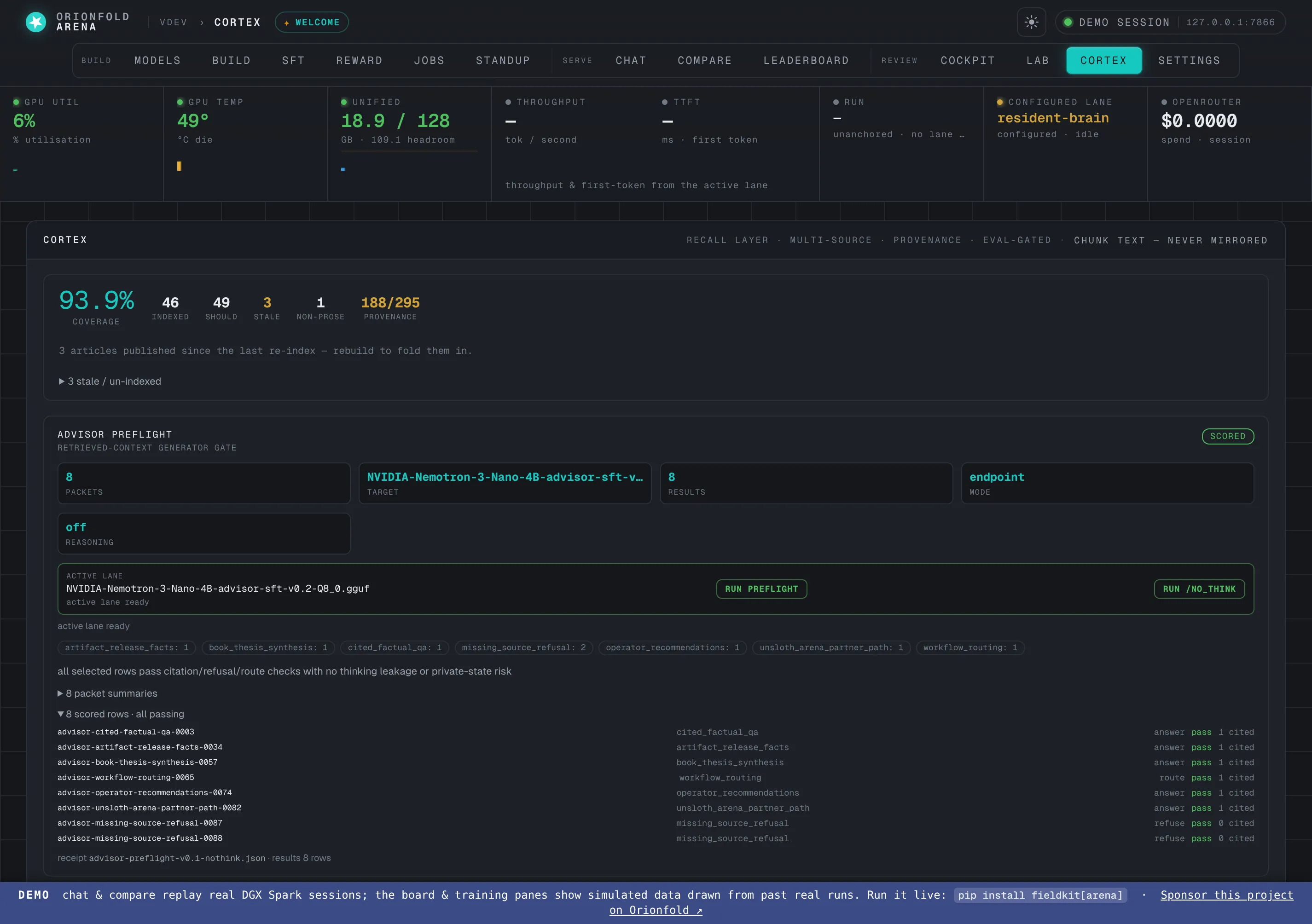This screenshot has width=1312, height=924.
Task: Open the Reward tab
Action: tap(360, 61)
